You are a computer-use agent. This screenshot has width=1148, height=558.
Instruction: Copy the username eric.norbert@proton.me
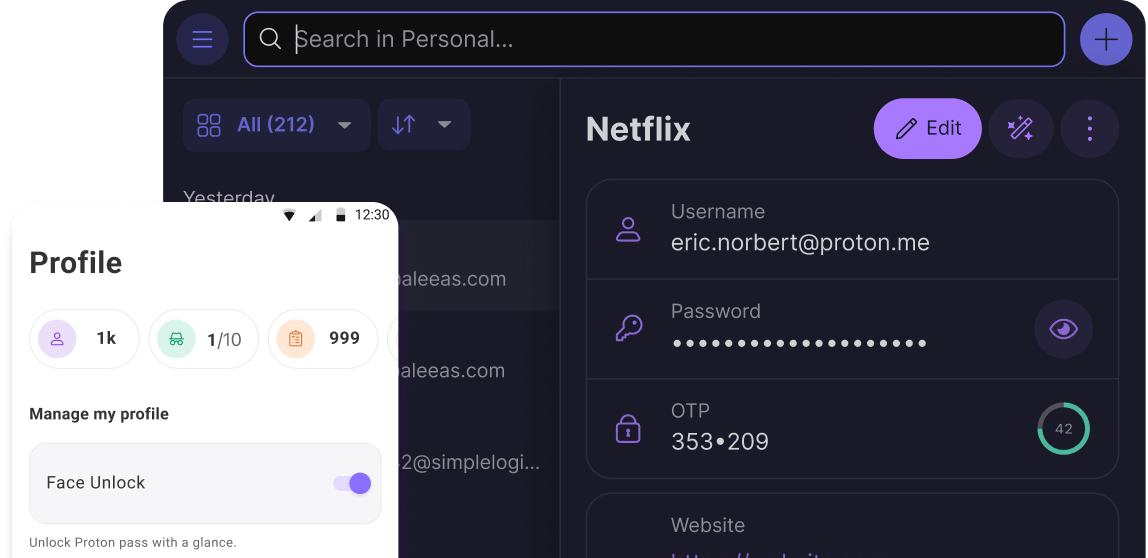point(800,242)
